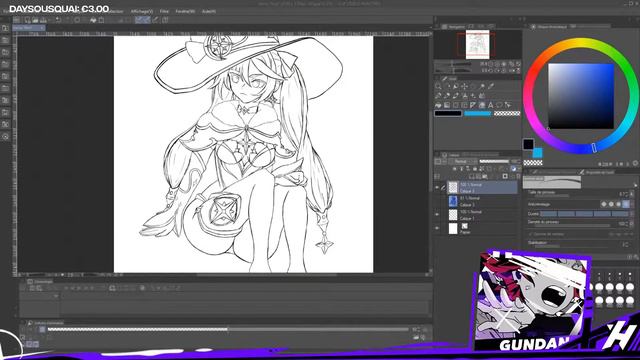Viewport: 640px width, 360px height.
Task: Select the Calque 1 layer row
Action: click(482, 215)
